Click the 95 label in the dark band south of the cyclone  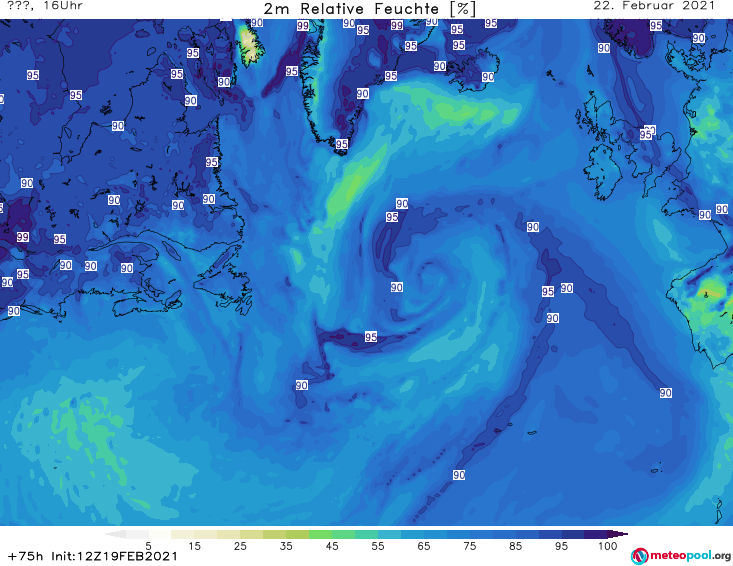(x=371, y=337)
